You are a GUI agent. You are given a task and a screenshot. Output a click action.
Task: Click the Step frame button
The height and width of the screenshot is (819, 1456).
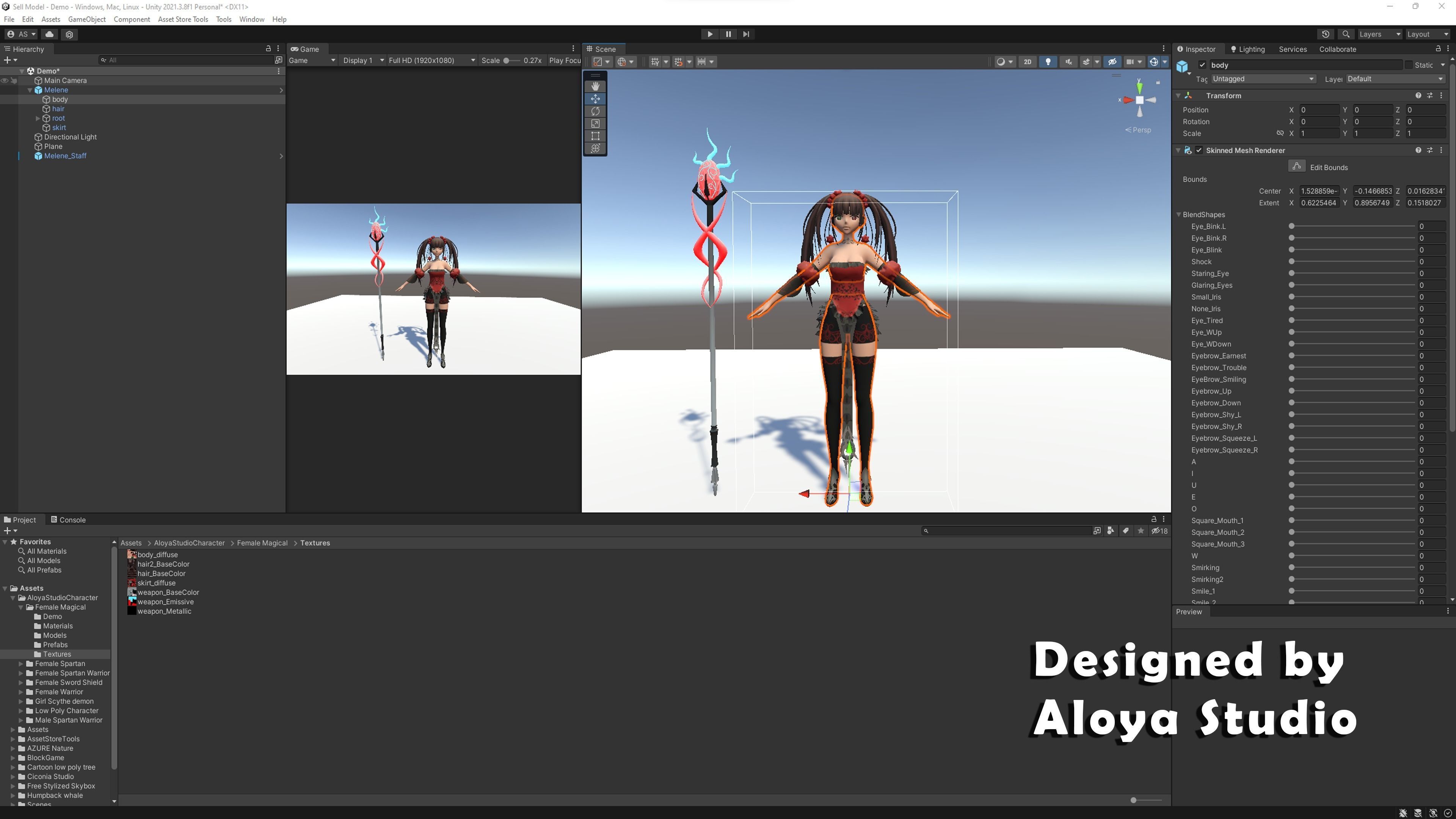tap(746, 34)
